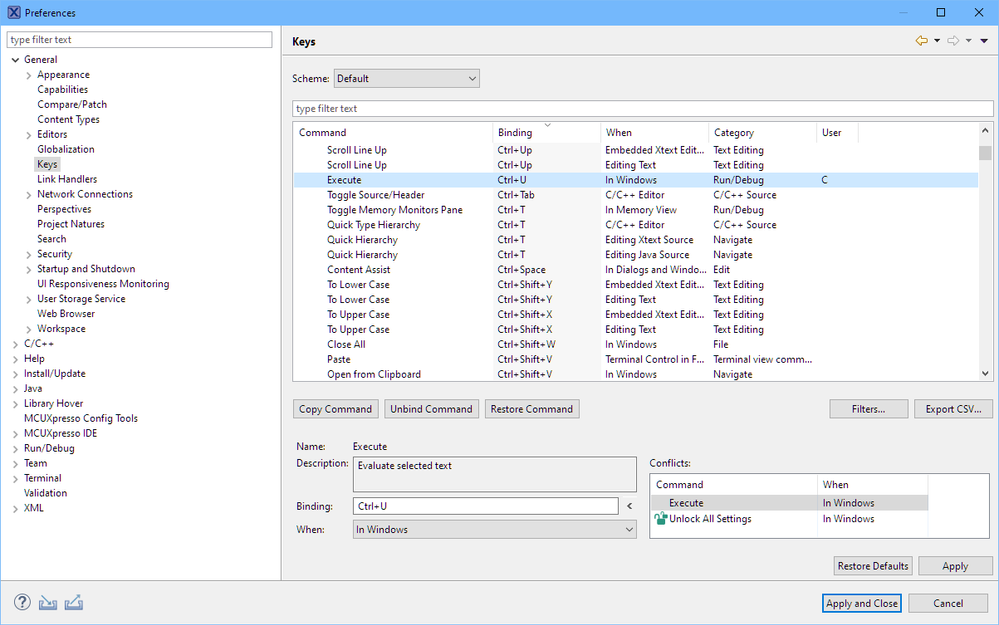Open Link Handlers preference page
The width and height of the screenshot is (999, 625).
(67, 179)
